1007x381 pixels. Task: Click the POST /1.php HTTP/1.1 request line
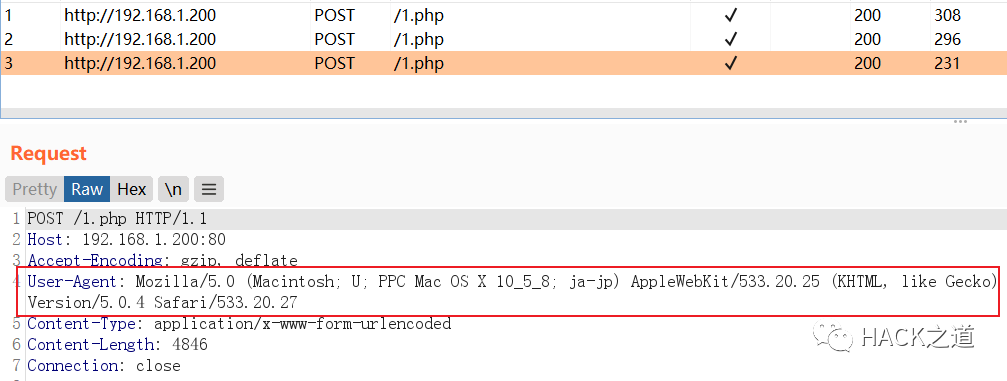coord(118,219)
